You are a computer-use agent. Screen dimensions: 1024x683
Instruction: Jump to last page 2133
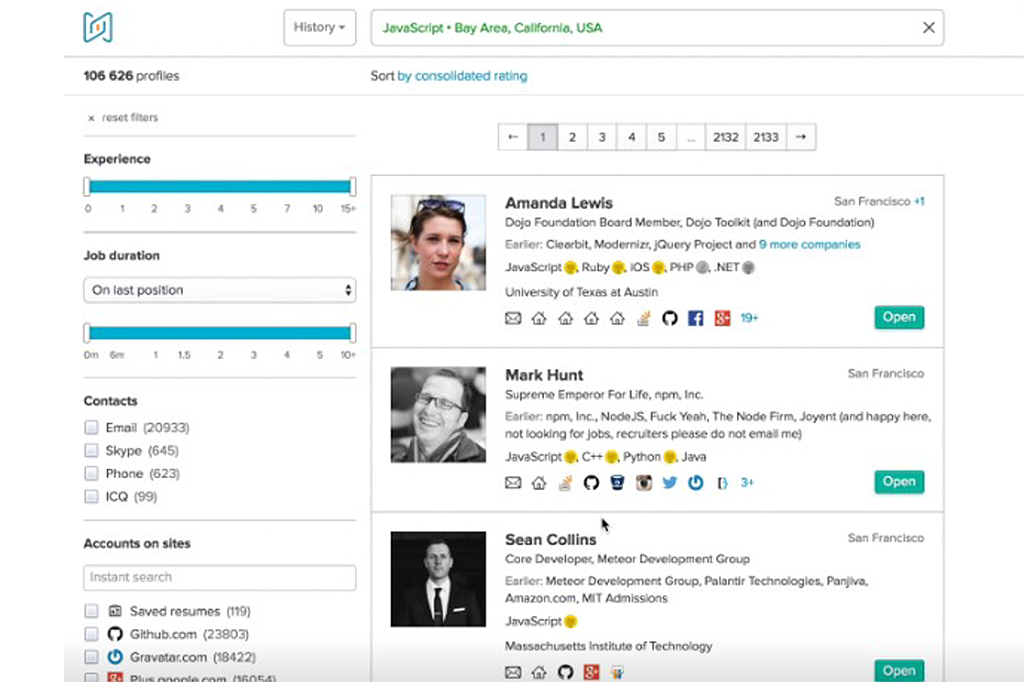coord(765,137)
